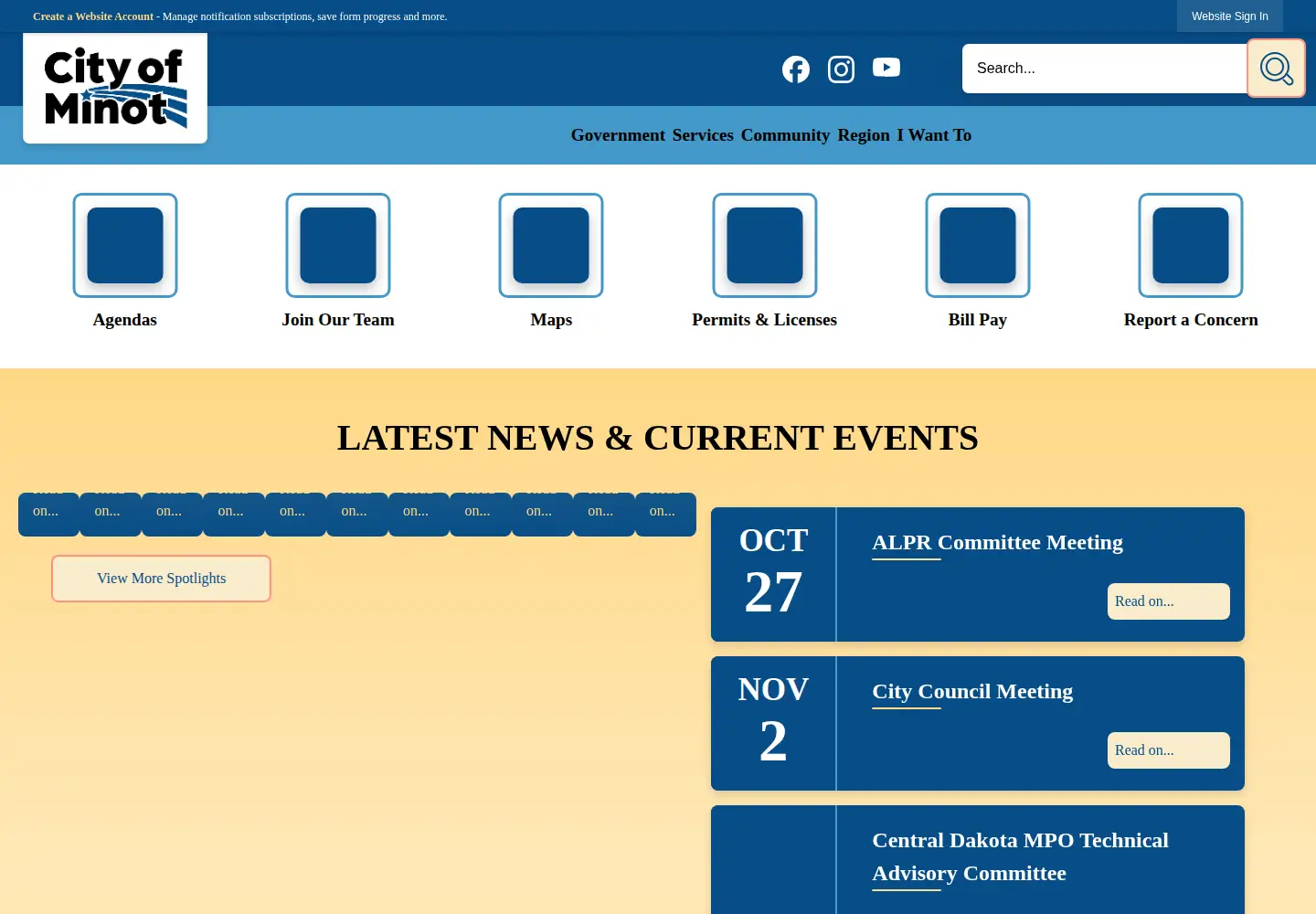Go to homepage via City of Minot logo
1316x914 pixels.
(x=115, y=88)
